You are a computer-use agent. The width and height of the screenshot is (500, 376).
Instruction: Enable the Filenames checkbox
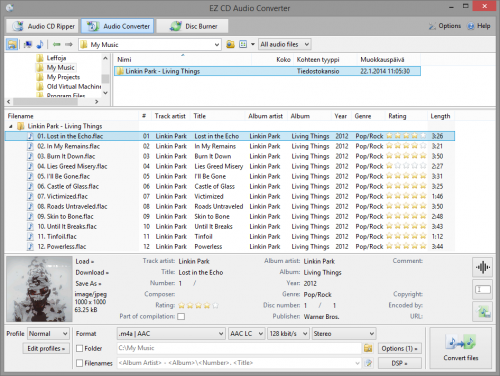[80, 363]
